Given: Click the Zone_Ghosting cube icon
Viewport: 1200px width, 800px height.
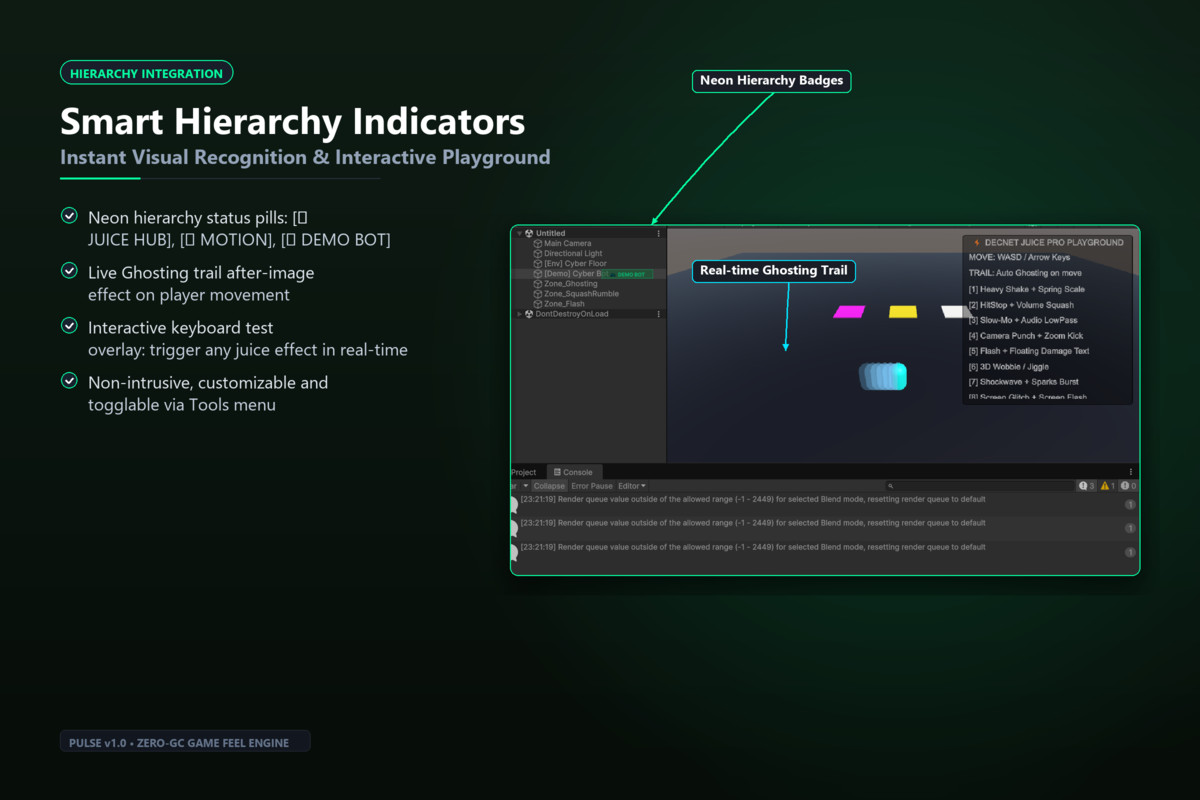Looking at the screenshot, I should click(538, 283).
